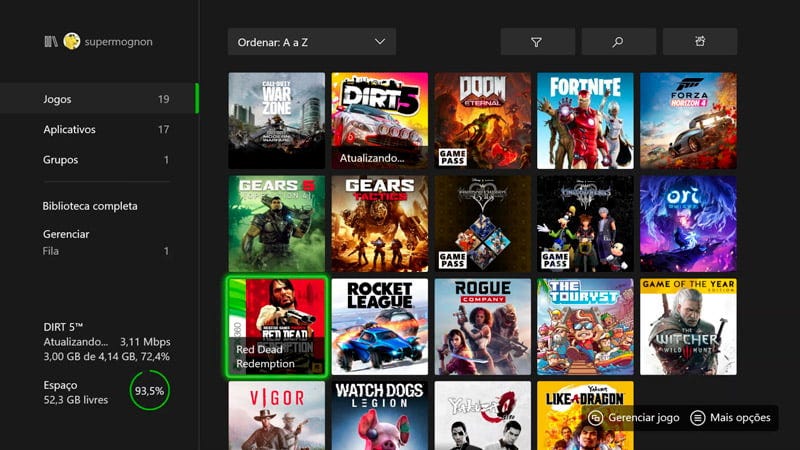Select the Gears Tactics tile
Image resolution: width=800 pixels, height=450 pixels.
[x=380, y=223]
